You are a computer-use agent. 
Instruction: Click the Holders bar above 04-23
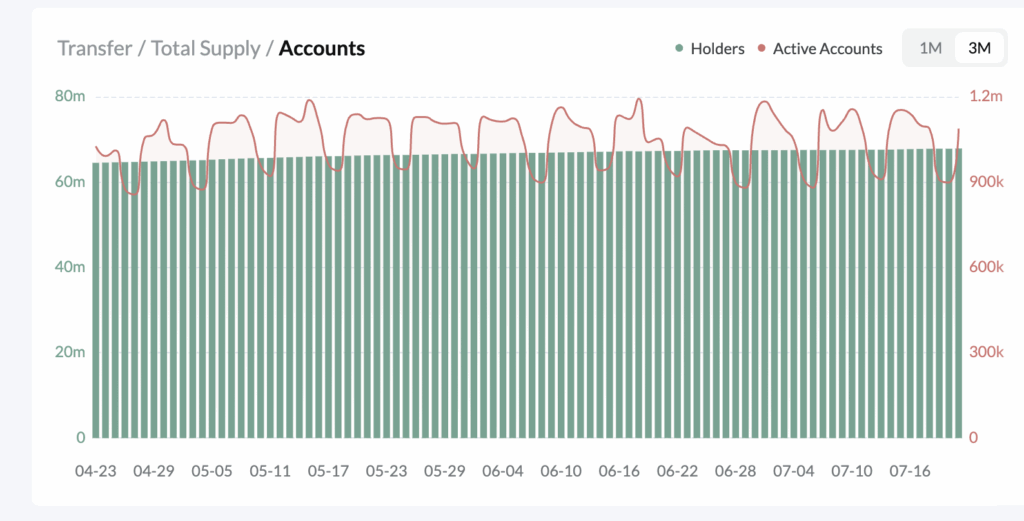(96, 300)
